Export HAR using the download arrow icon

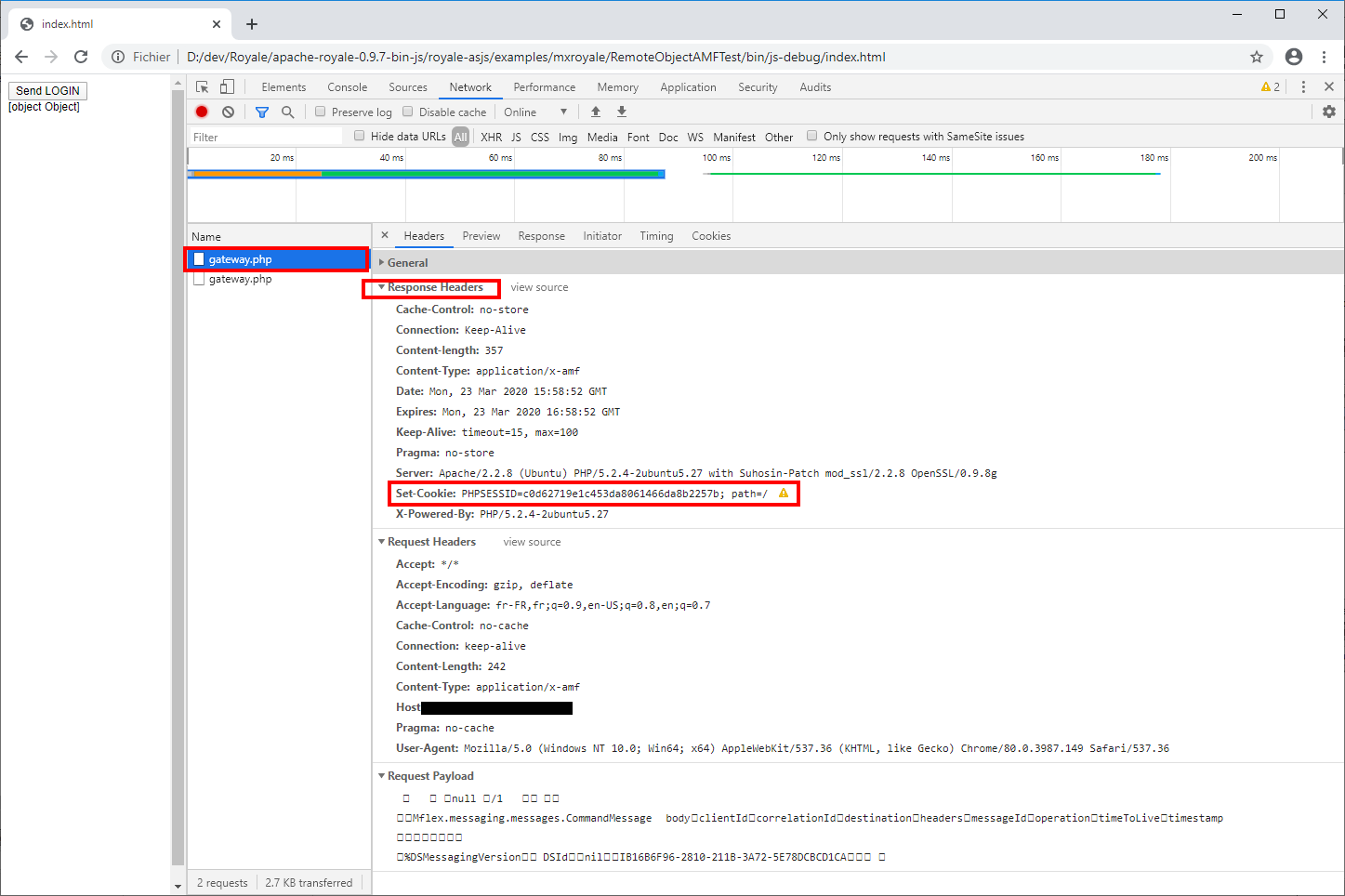coord(621,112)
